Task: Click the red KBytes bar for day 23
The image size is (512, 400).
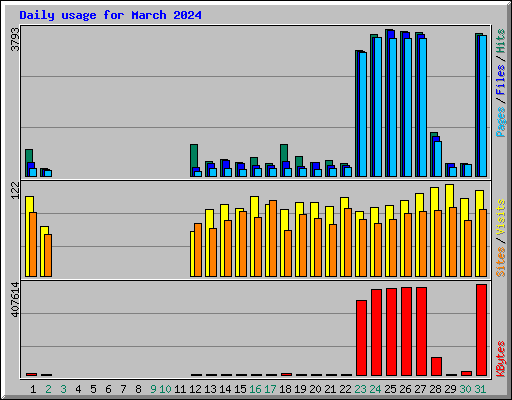Action: pyautogui.click(x=361, y=338)
